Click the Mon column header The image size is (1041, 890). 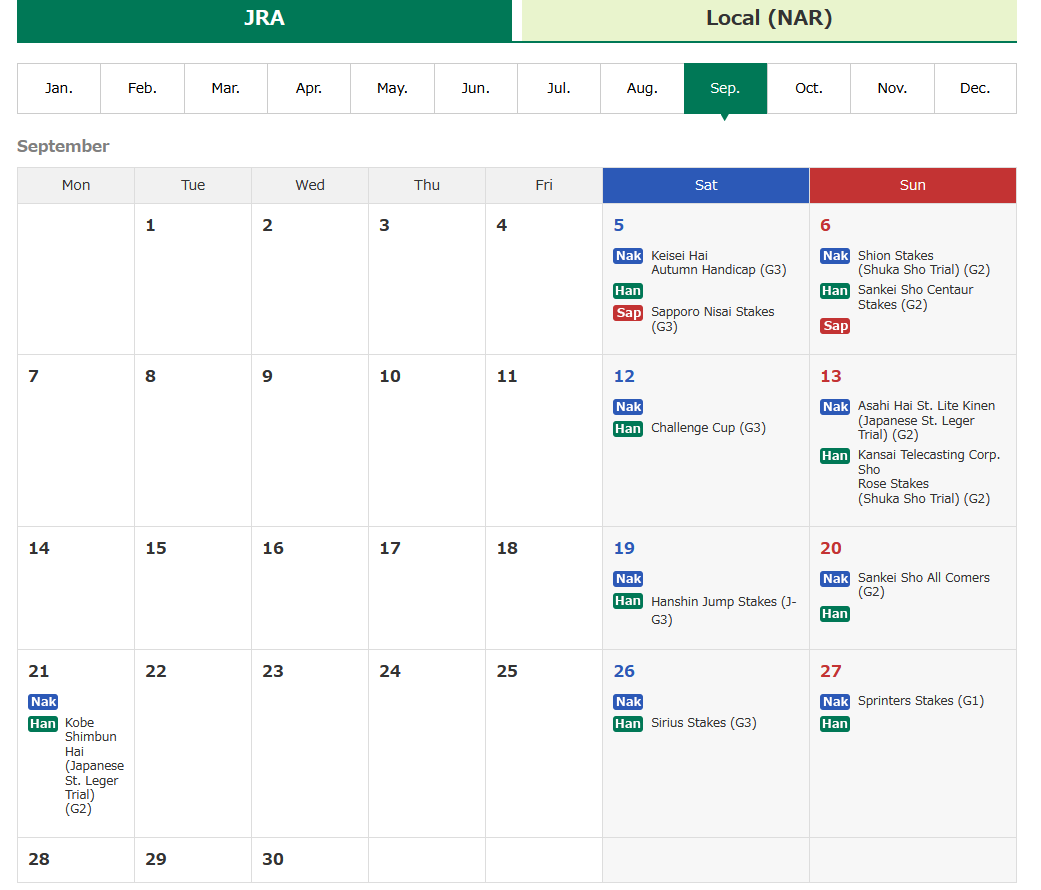coord(76,185)
